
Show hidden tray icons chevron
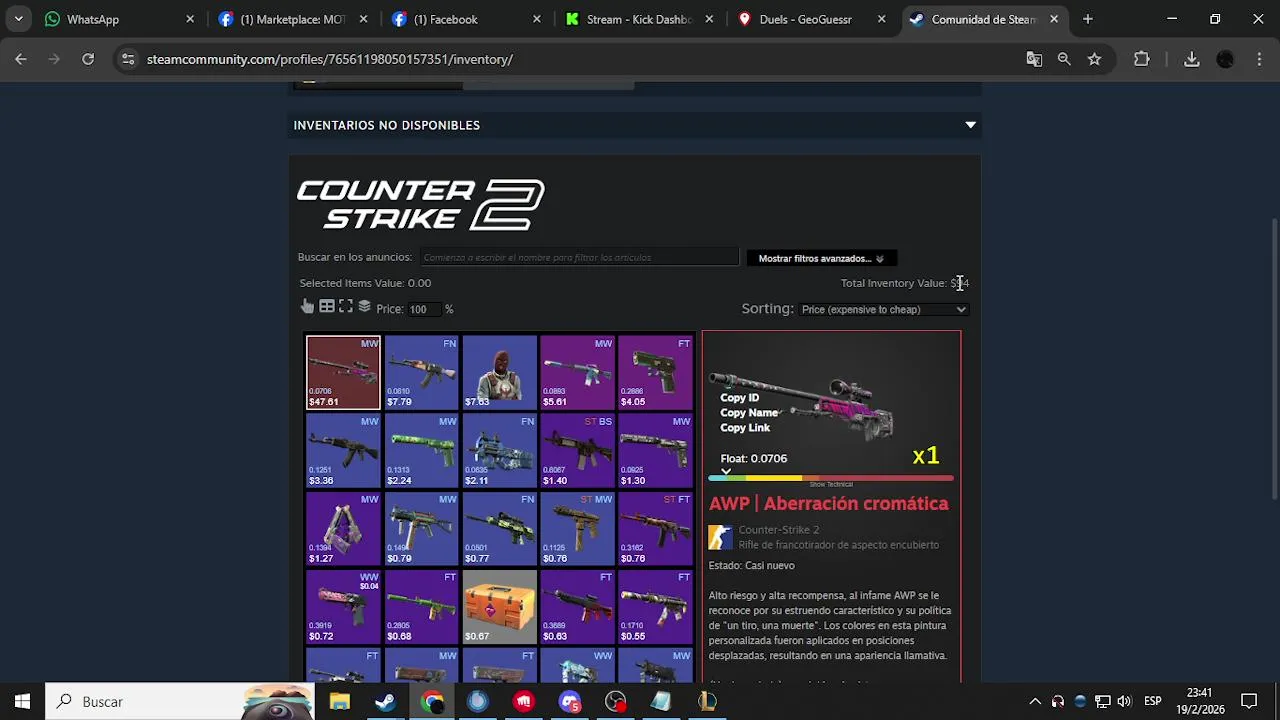coord(1035,701)
